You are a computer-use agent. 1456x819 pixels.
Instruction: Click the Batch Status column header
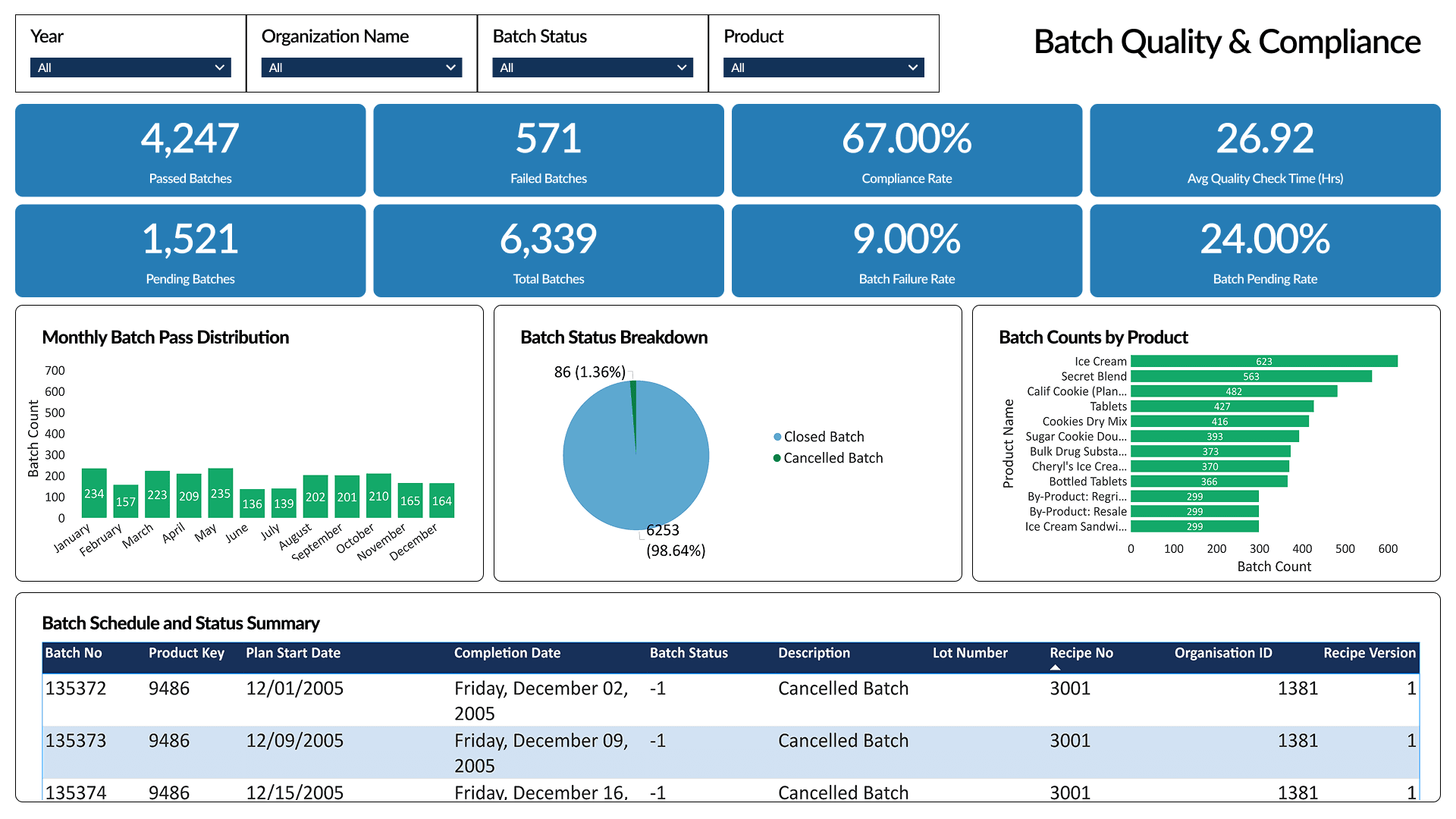[x=688, y=653]
